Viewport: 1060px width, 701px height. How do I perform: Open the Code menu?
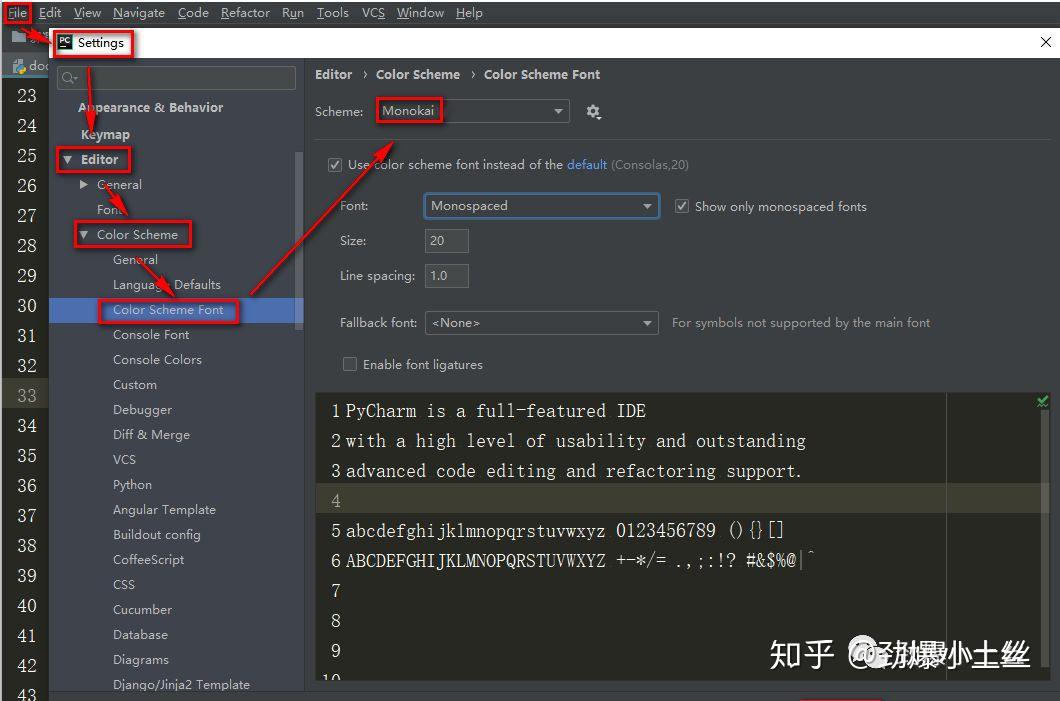click(x=193, y=13)
